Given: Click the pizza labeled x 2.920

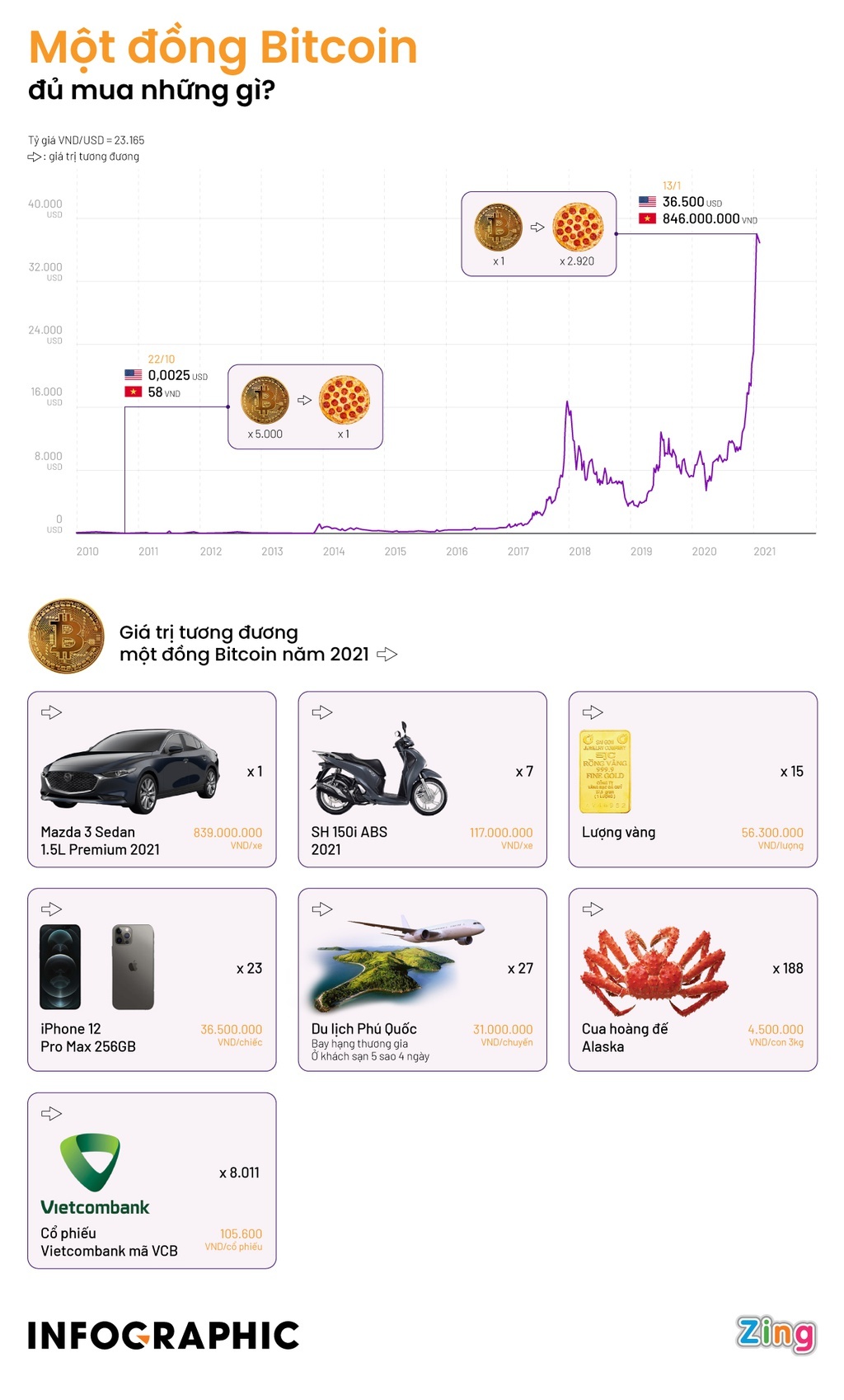Looking at the screenshot, I should 578,227.
